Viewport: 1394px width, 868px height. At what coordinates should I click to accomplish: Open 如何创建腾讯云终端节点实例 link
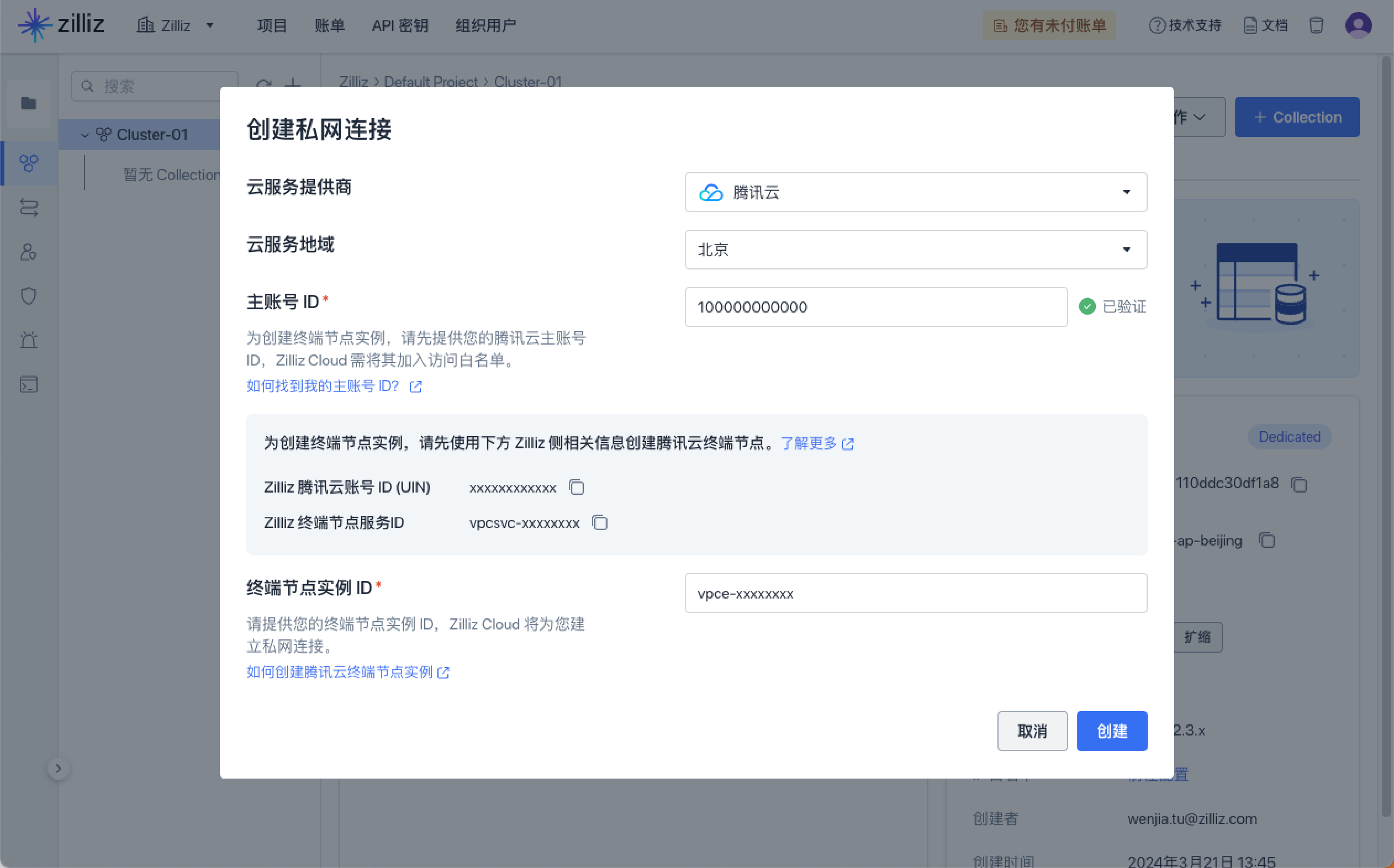point(348,672)
